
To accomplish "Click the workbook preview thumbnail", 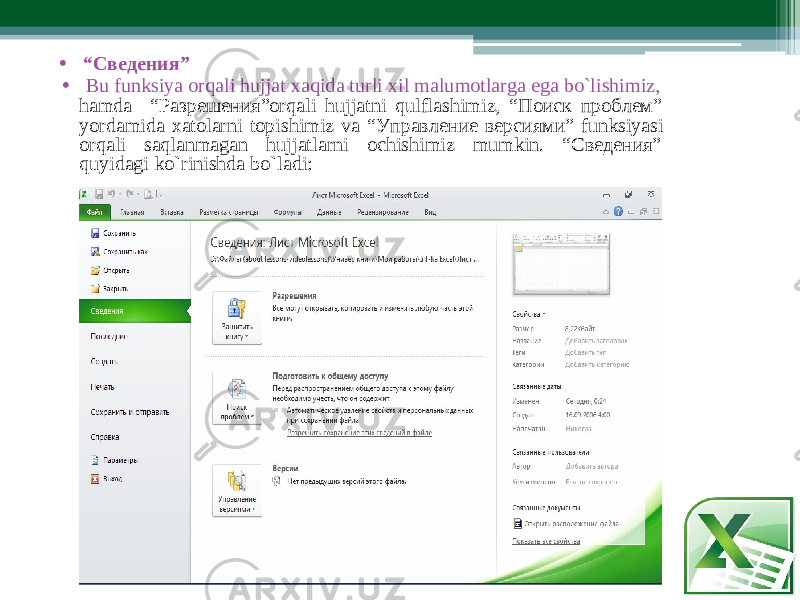I will pos(561,264).
